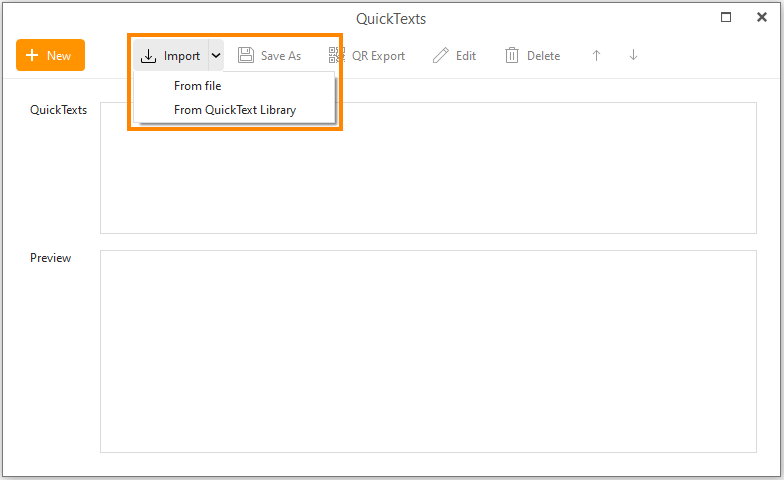Select the pencil Edit icon
Image resolution: width=784 pixels, height=480 pixels.
coord(441,56)
